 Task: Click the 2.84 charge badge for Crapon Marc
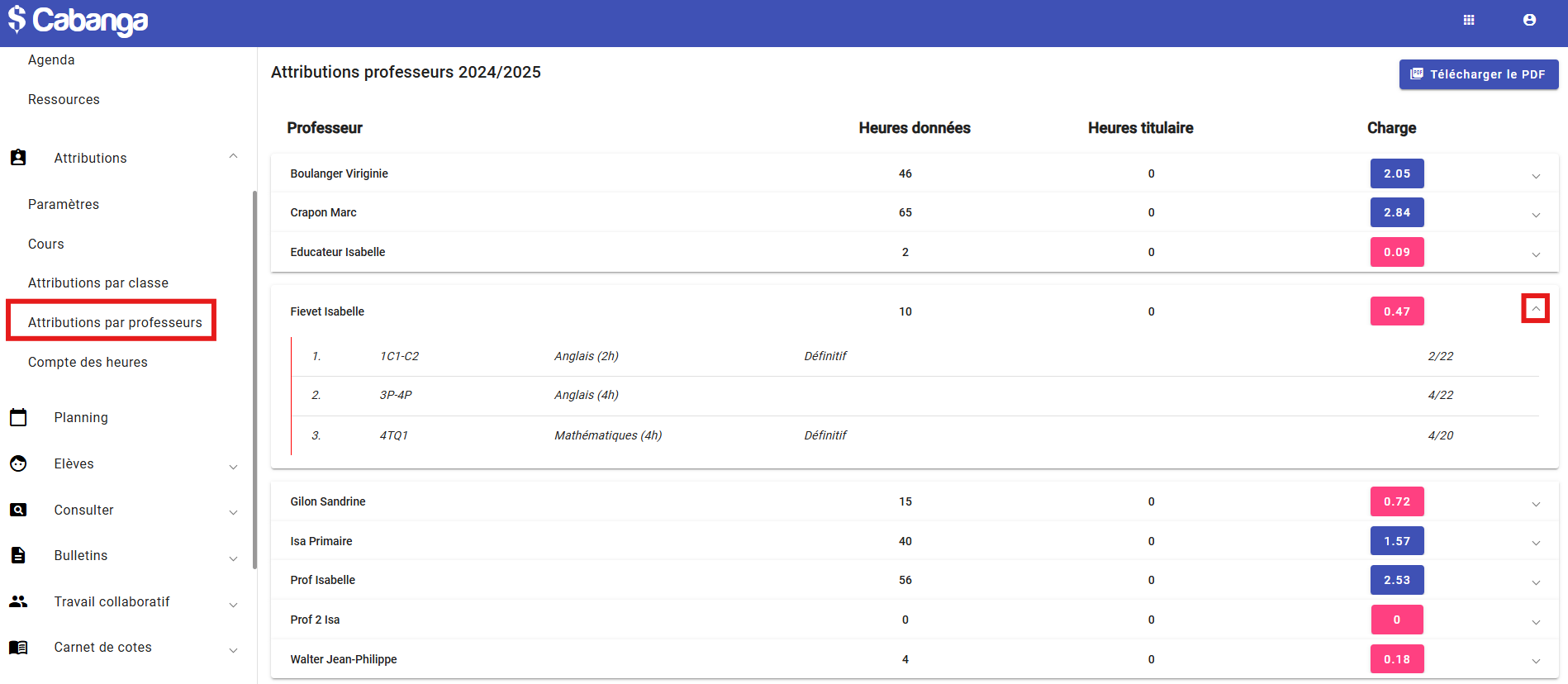[x=1397, y=212]
